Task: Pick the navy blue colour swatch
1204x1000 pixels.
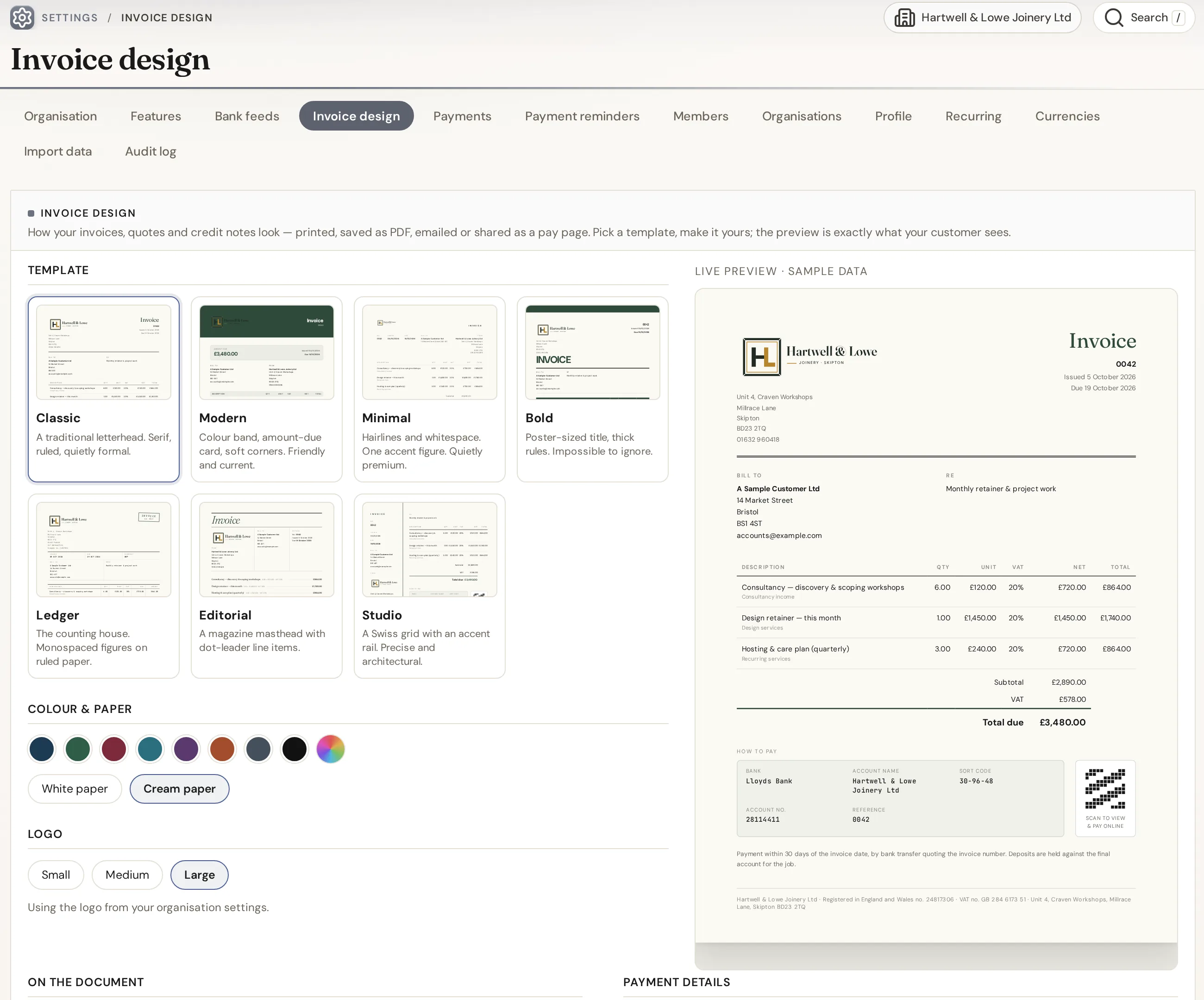Action: click(42, 749)
